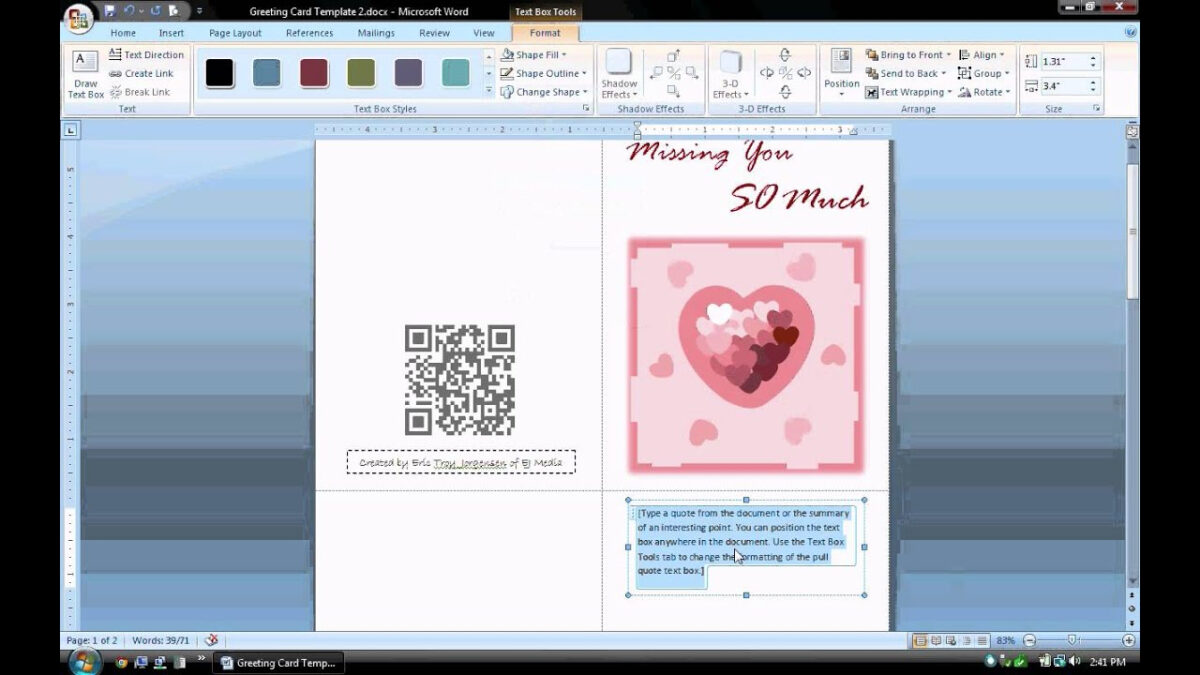Expand the Shape Fill dropdown
Image resolution: width=1200 pixels, height=675 pixels.
coord(565,55)
